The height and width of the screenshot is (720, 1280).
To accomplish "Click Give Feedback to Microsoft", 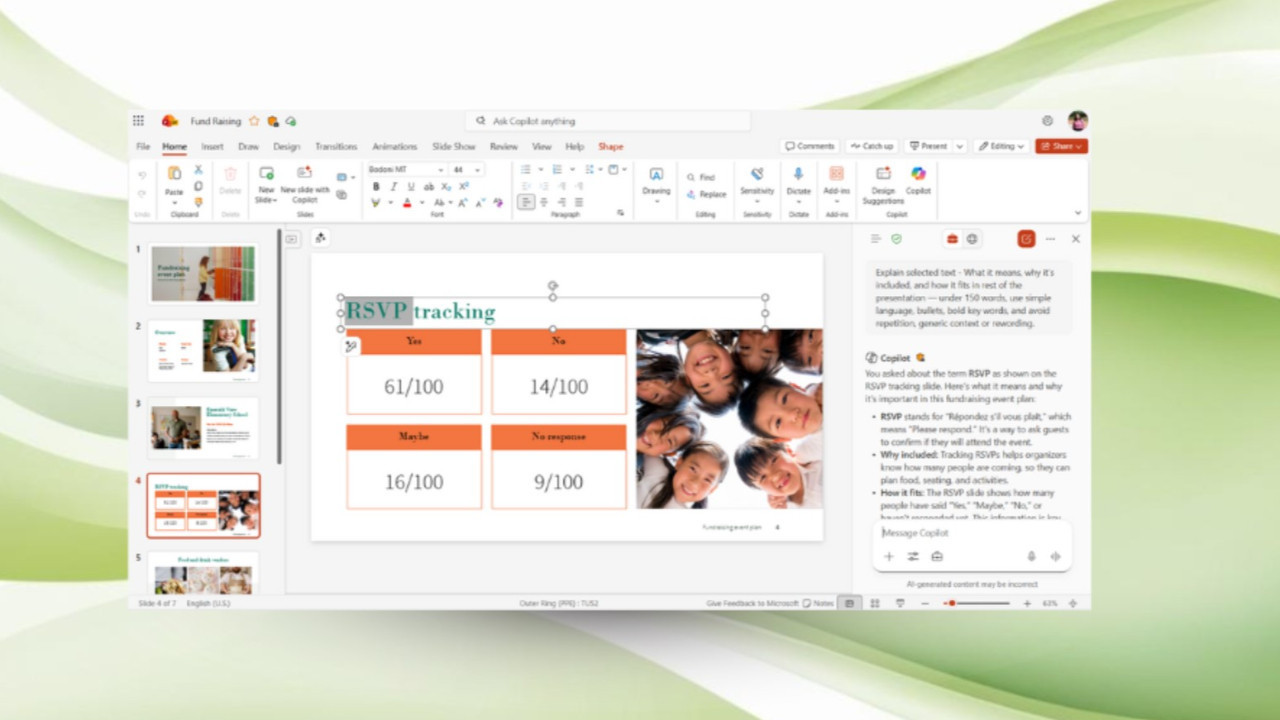I will pos(755,603).
